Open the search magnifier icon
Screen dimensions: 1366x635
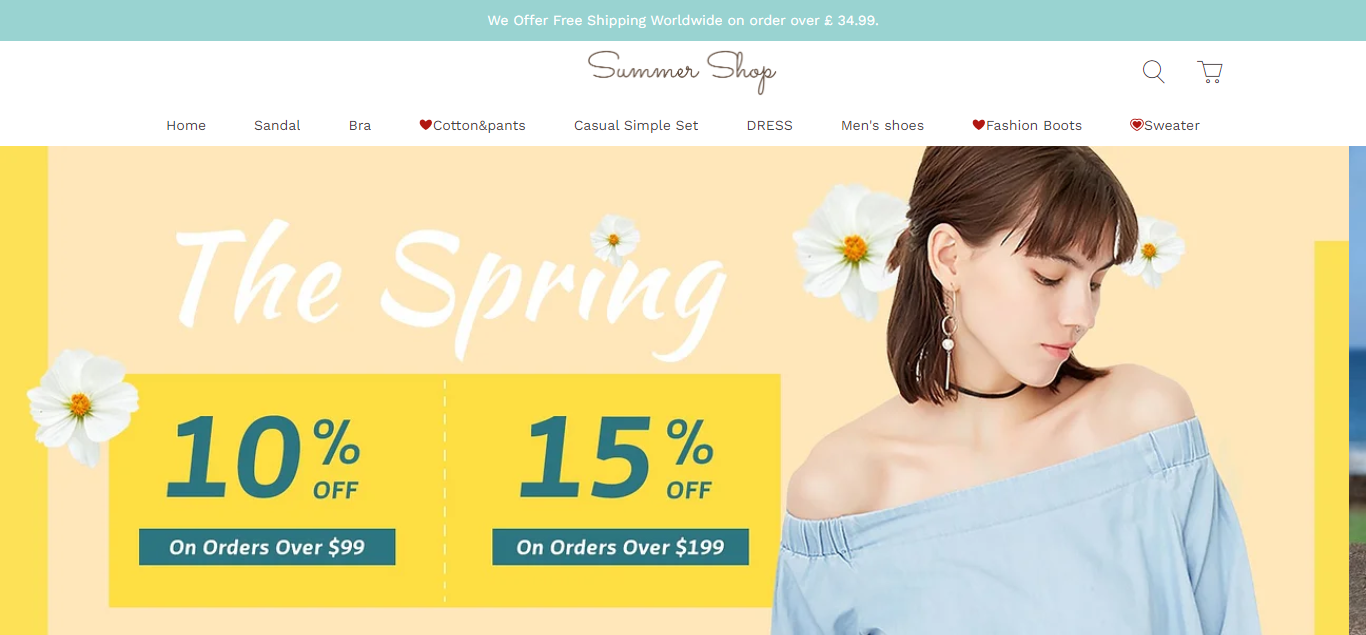pyautogui.click(x=1153, y=72)
